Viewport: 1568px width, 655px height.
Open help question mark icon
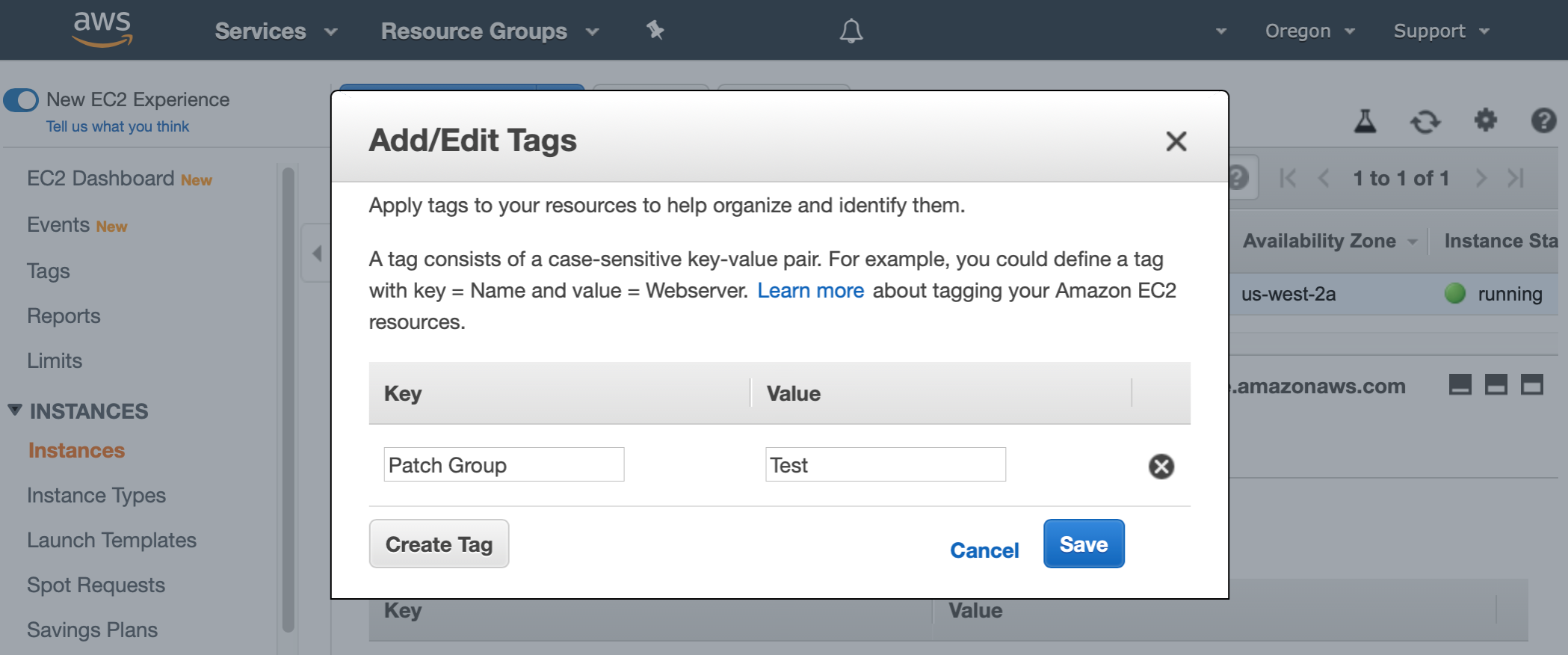tap(1544, 120)
